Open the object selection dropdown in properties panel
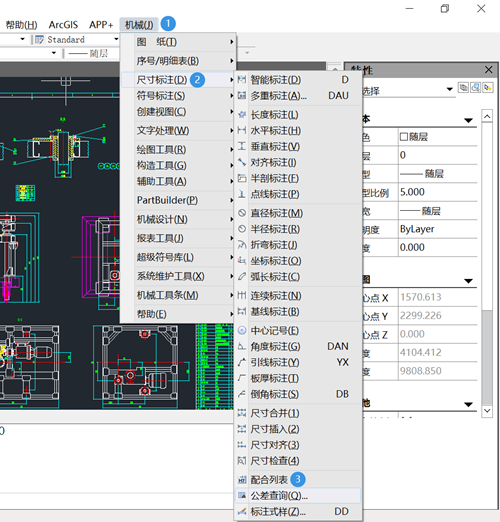500x522 pixels. [x=449, y=89]
